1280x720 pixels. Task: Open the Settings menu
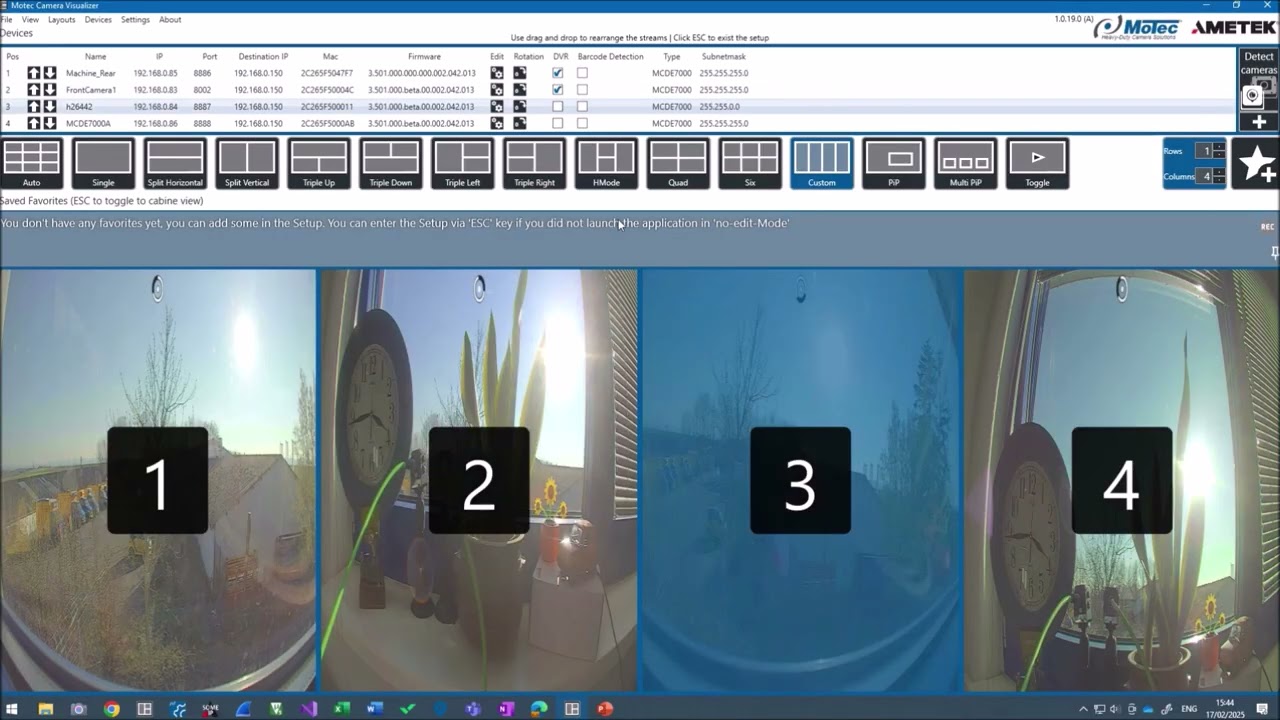135,20
